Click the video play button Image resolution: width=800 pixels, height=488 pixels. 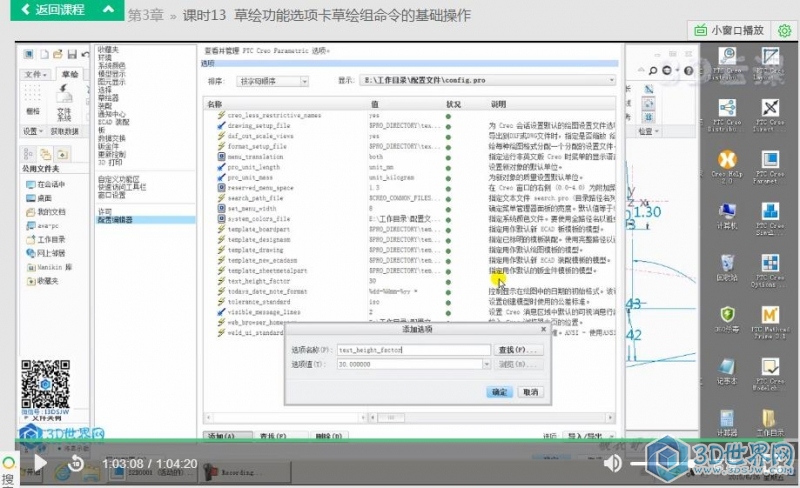(40, 463)
